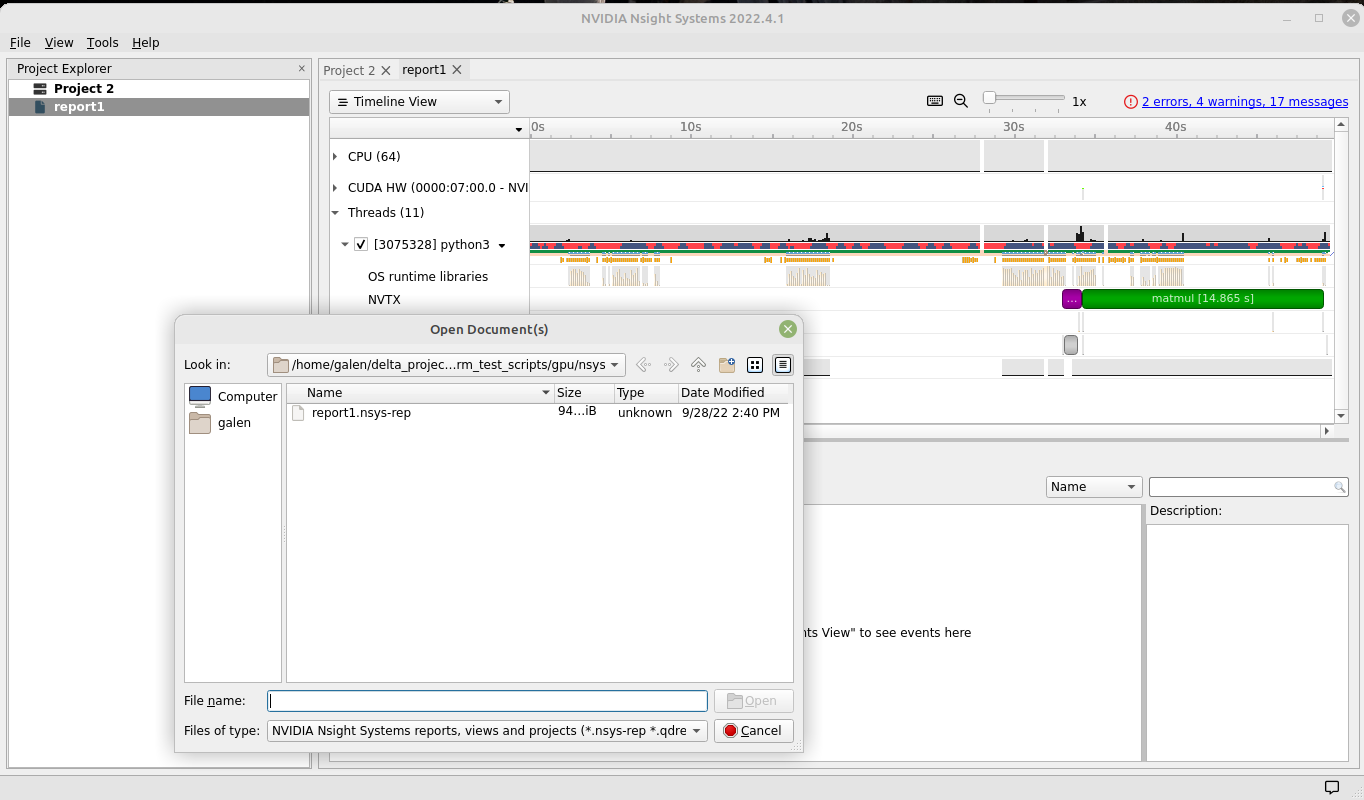Viewport: 1364px width, 800px height.
Task: Switch file dialog to icon list view
Action: (755, 365)
